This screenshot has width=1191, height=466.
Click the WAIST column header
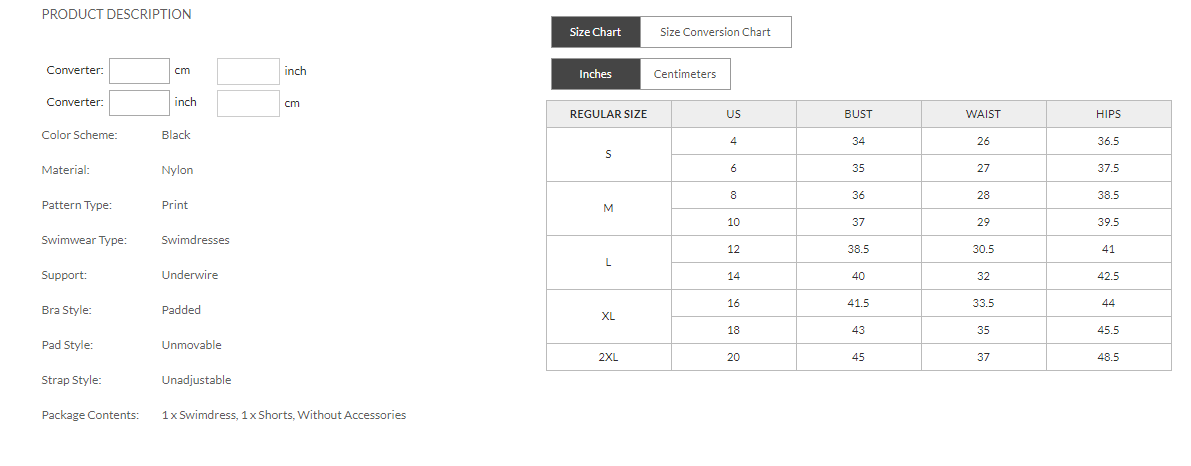(x=984, y=114)
